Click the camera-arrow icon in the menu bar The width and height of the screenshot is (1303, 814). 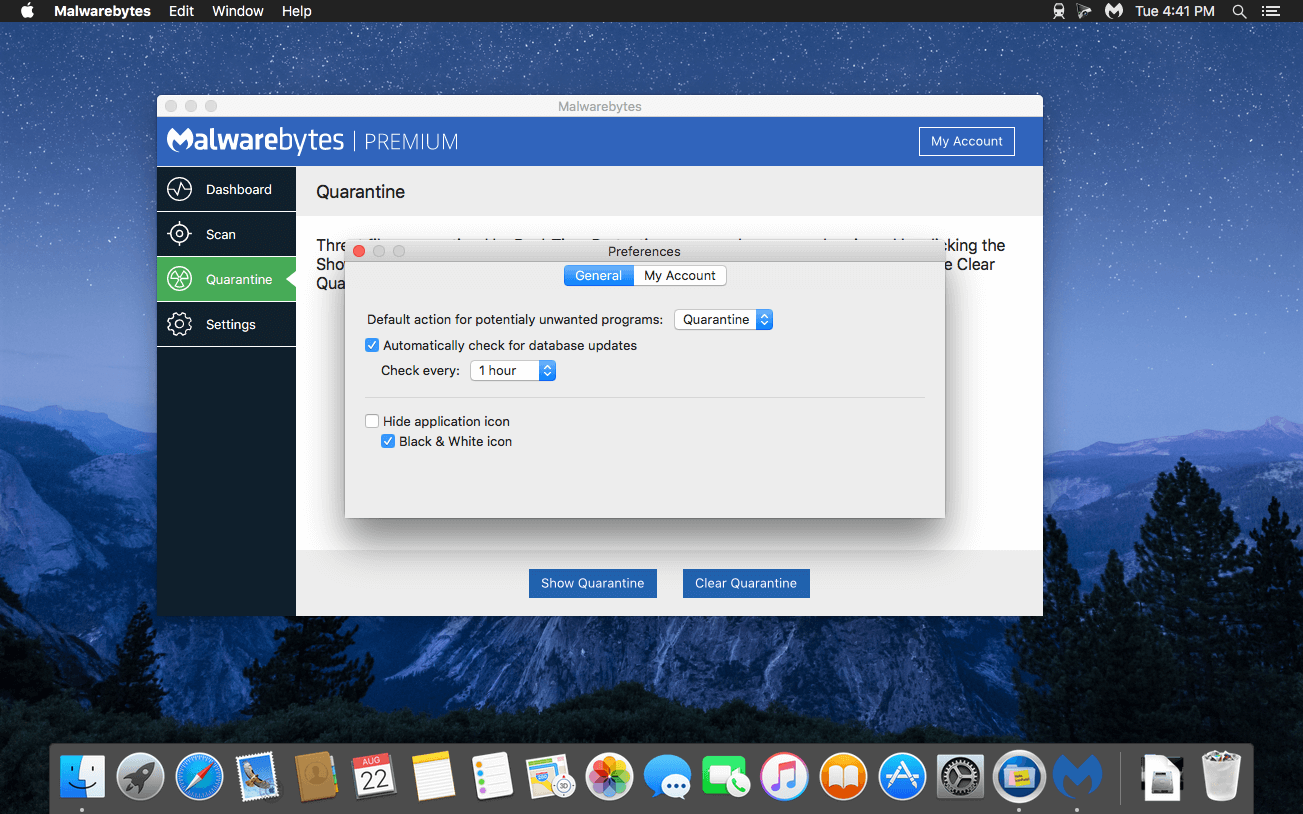1085,11
